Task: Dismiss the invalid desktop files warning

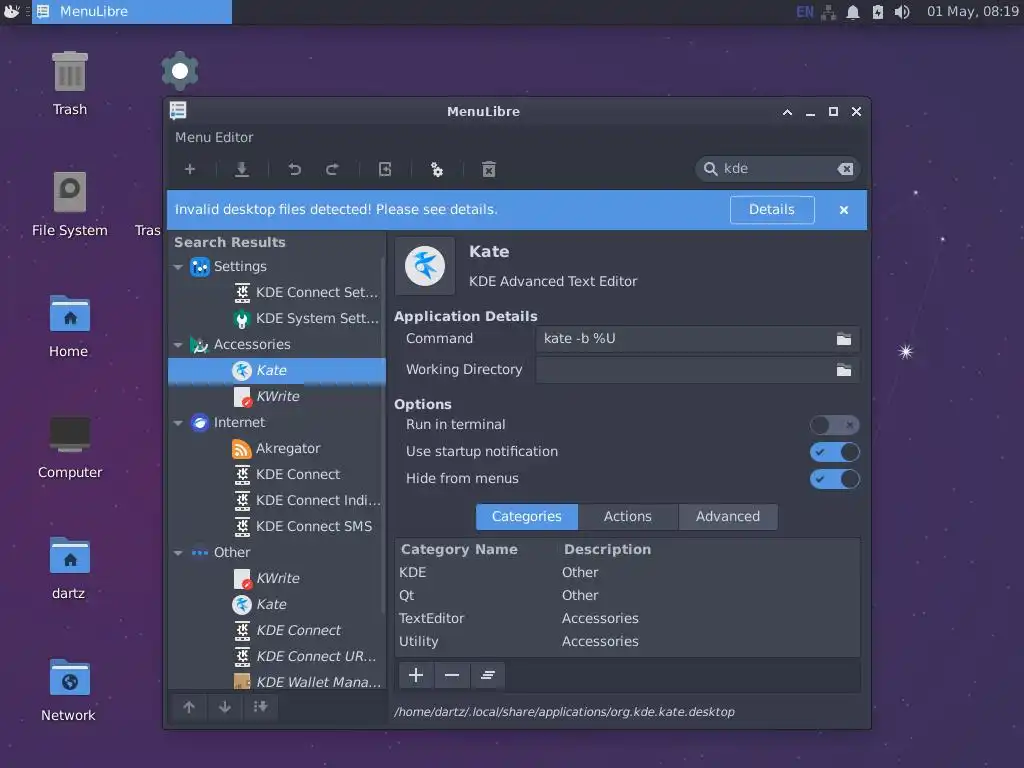Action: pos(844,210)
